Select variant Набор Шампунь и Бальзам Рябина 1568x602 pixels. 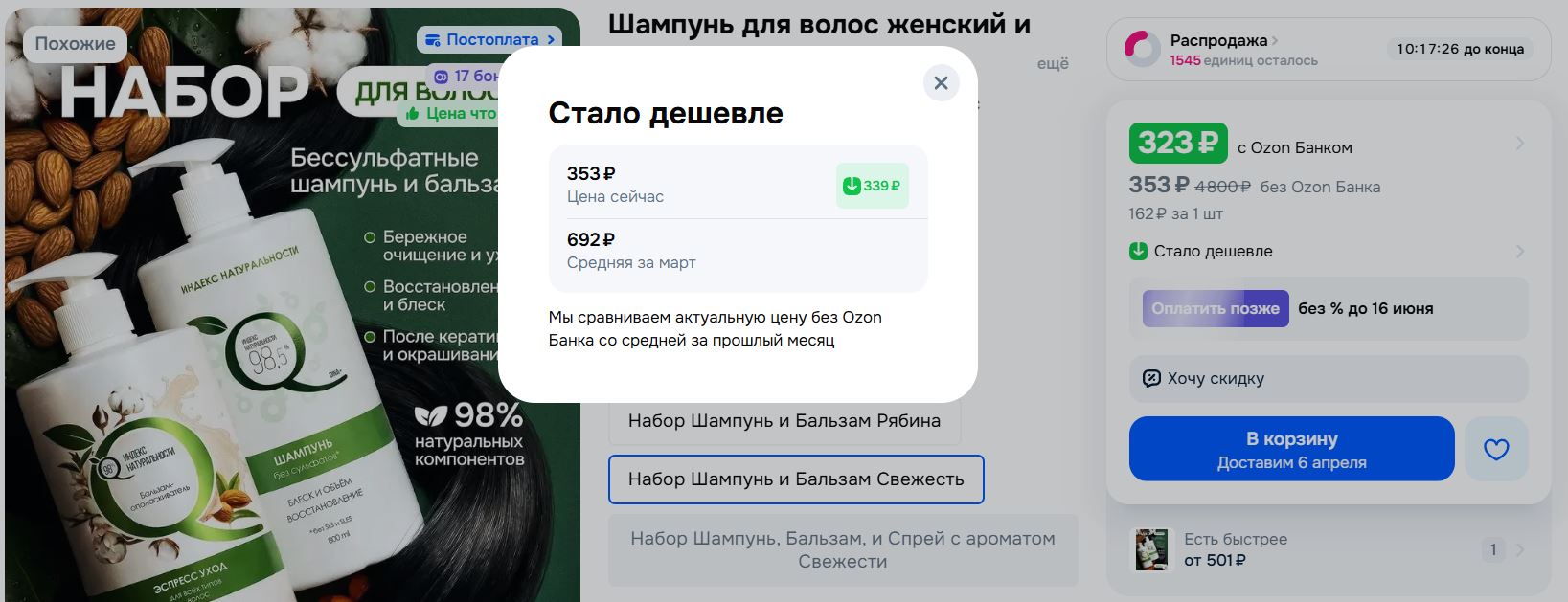point(784,421)
